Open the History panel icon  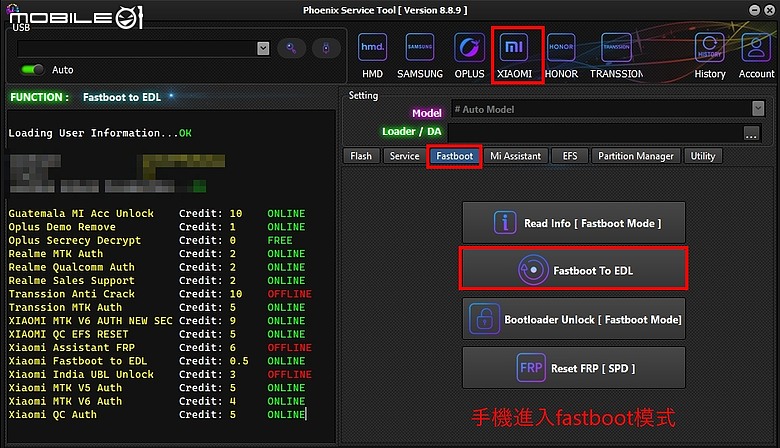[x=710, y=56]
